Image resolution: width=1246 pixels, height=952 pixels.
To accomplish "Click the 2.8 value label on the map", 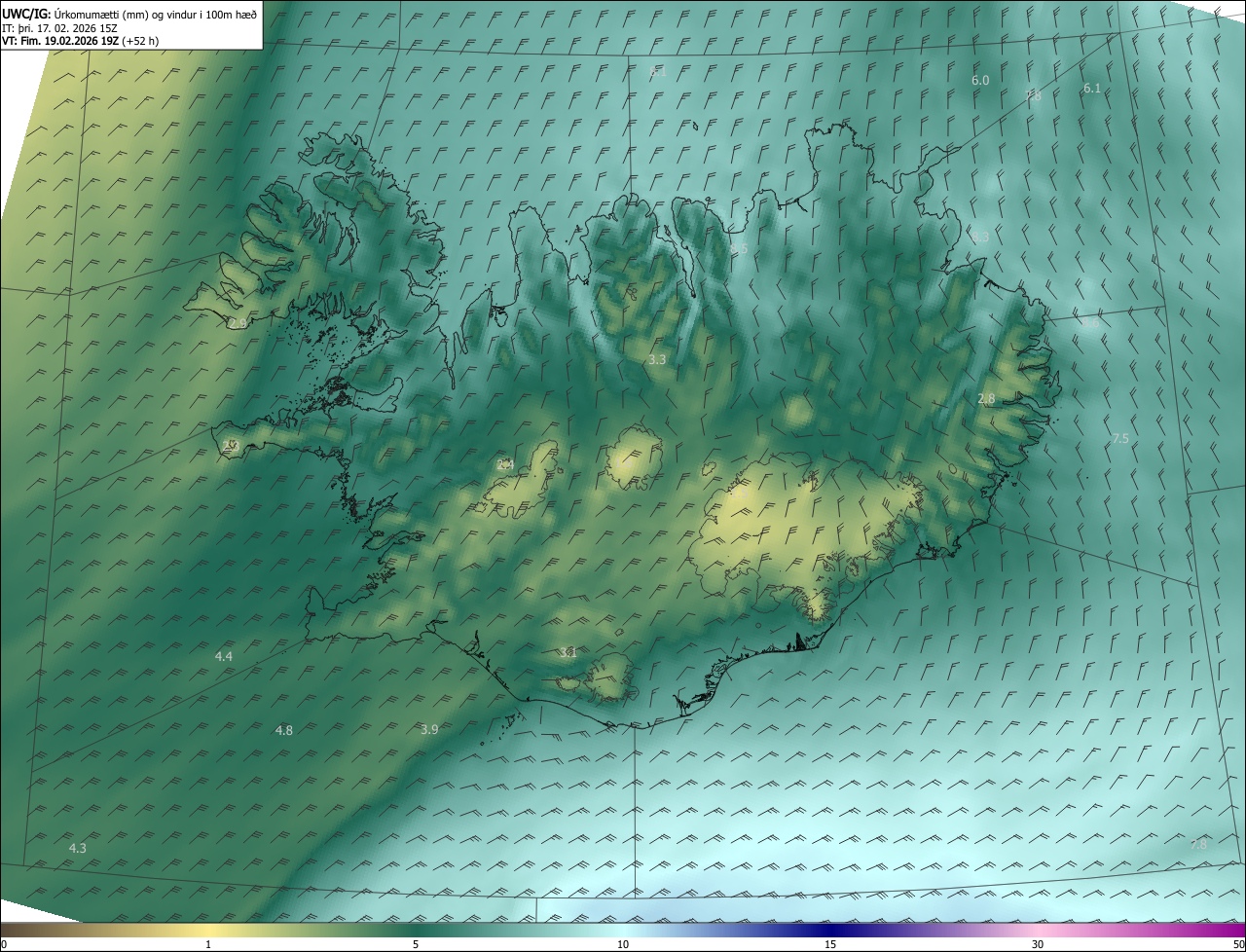I will click(986, 399).
